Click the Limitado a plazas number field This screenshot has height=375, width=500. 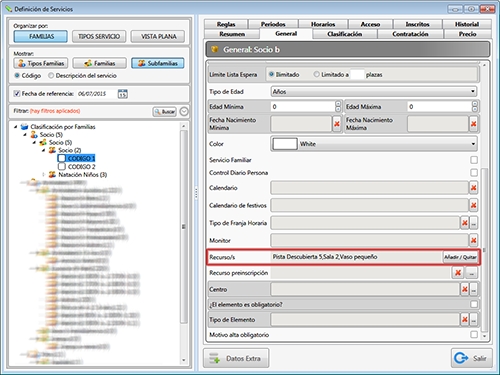[357, 74]
